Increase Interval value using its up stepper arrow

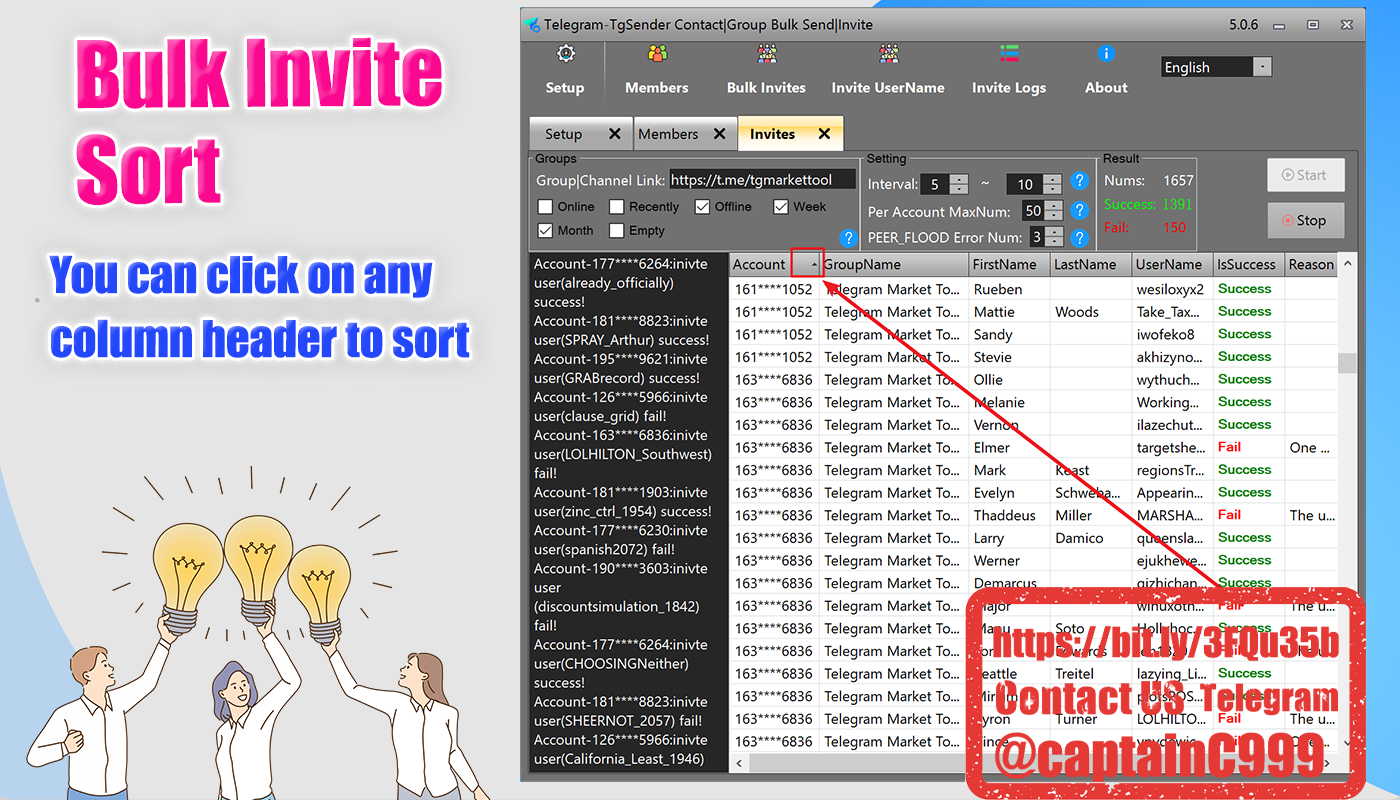tap(958, 179)
